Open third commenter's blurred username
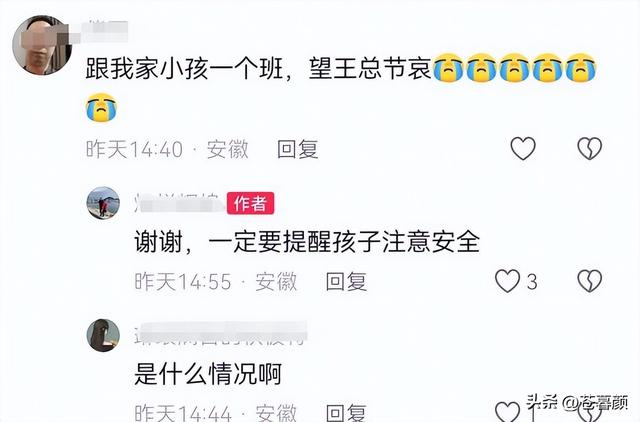This screenshot has width=640, height=422. (220, 334)
